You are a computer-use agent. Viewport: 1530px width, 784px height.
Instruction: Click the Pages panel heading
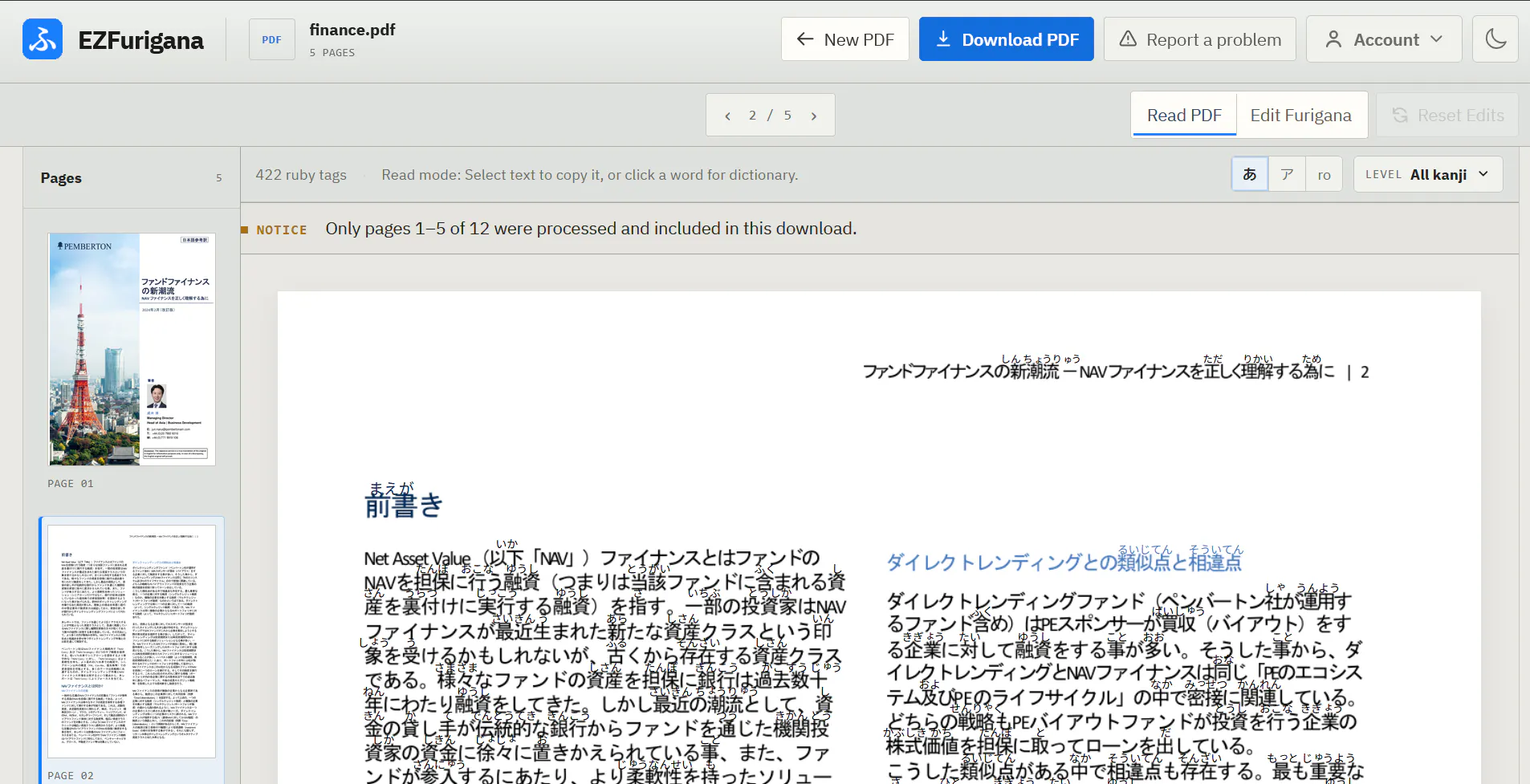tap(61, 178)
